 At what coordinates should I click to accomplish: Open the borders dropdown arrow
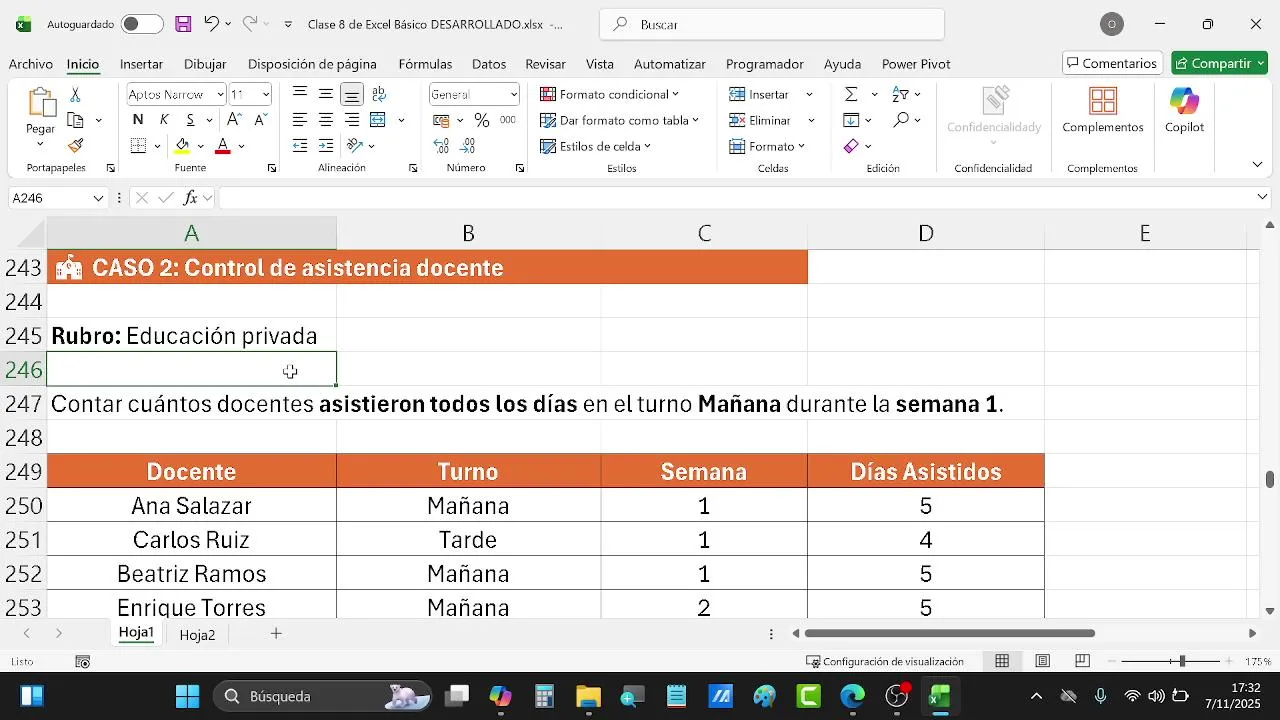pos(158,146)
